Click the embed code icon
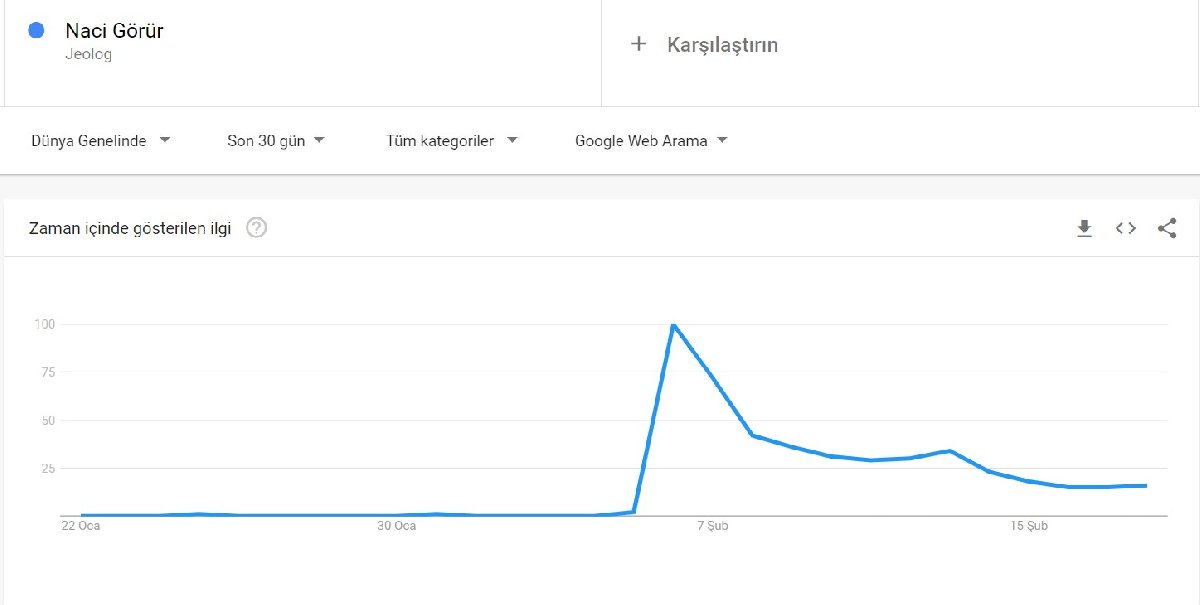Viewport: 1200px width, 605px height. [1126, 228]
